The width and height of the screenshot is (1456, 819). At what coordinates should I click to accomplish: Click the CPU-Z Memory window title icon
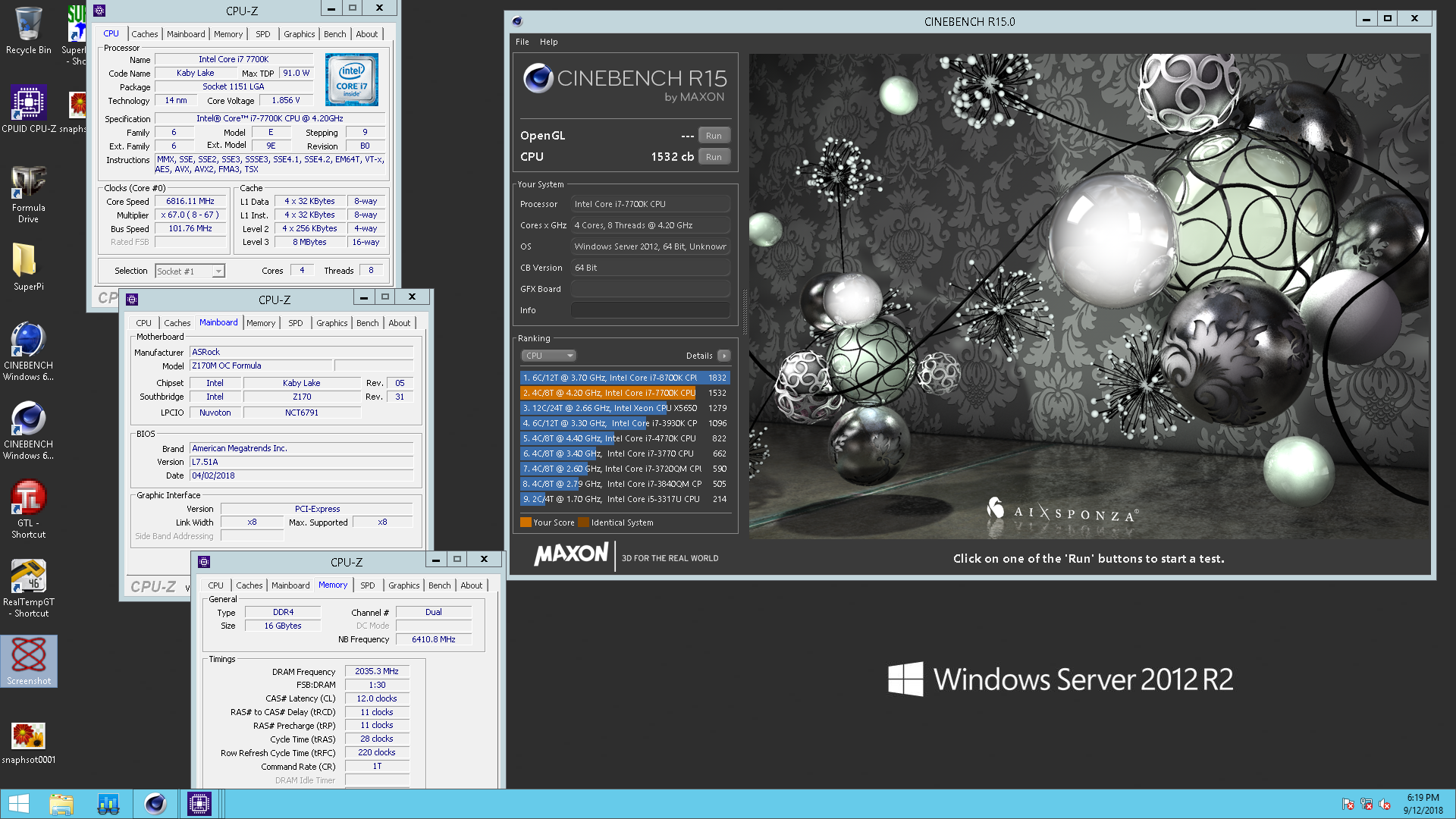point(204,562)
